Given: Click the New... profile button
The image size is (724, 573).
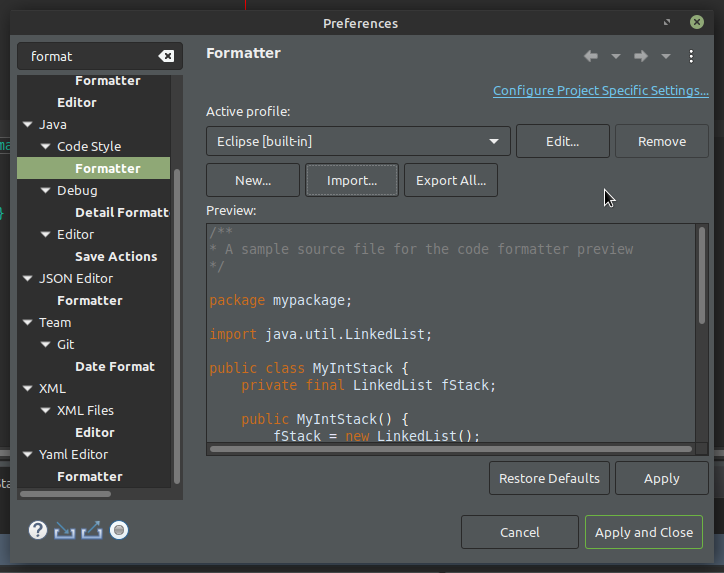Looking at the screenshot, I should 253,180.
